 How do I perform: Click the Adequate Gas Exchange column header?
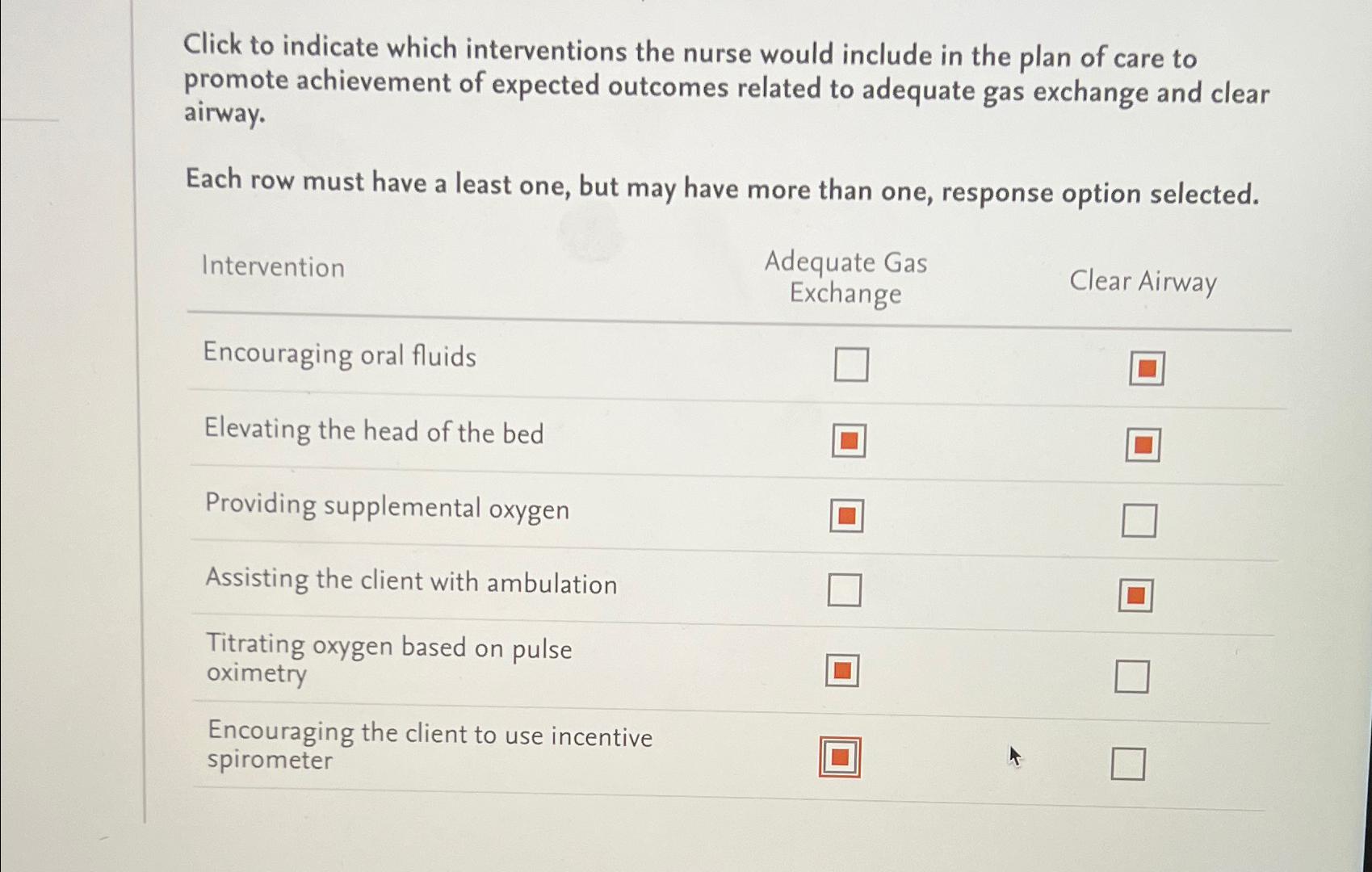(x=847, y=279)
